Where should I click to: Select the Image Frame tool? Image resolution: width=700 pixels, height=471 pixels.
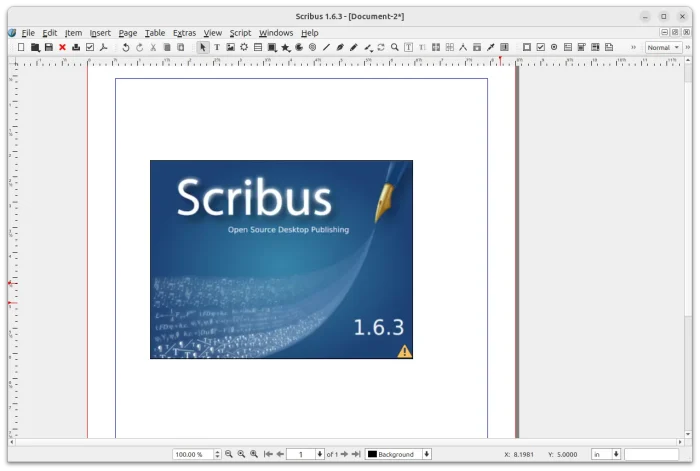coord(230,47)
